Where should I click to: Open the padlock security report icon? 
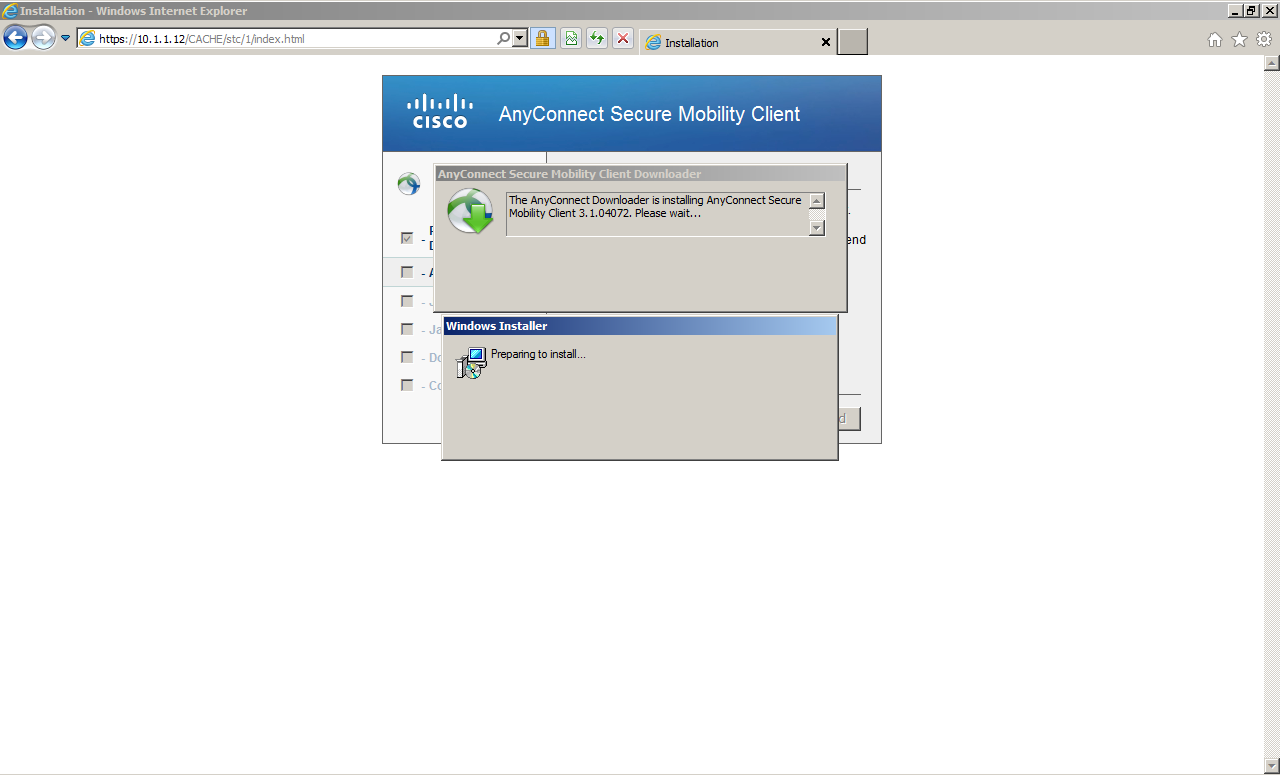point(543,39)
